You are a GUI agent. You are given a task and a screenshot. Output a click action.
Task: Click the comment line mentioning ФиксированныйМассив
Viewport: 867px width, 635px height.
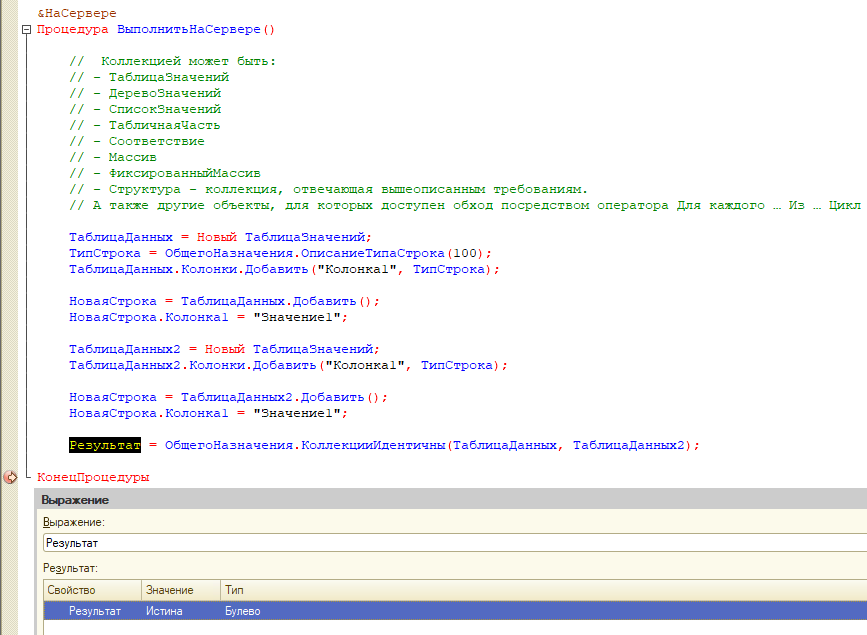[165, 173]
